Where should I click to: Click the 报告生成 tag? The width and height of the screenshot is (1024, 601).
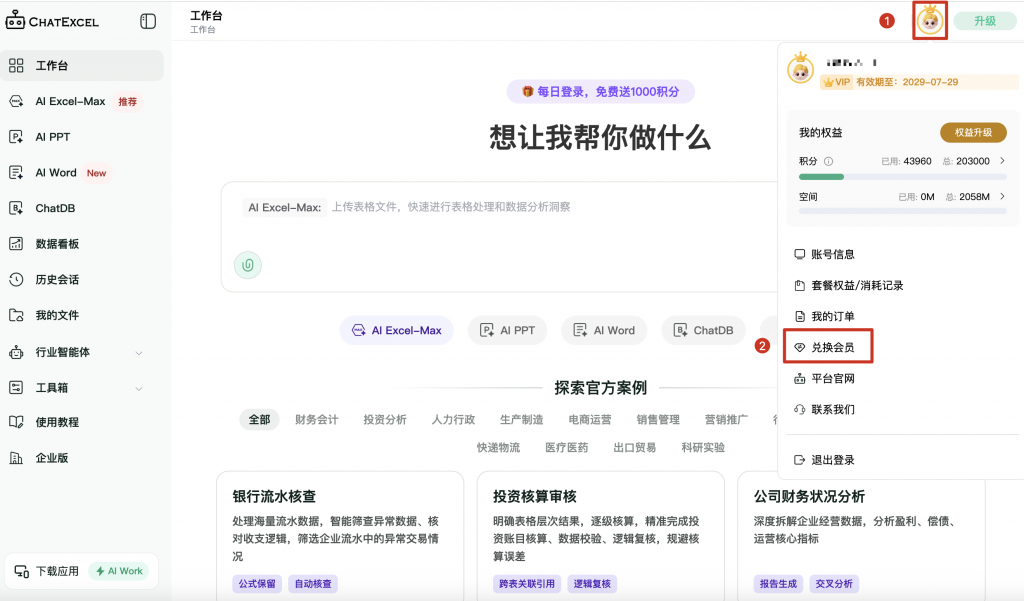coord(778,584)
